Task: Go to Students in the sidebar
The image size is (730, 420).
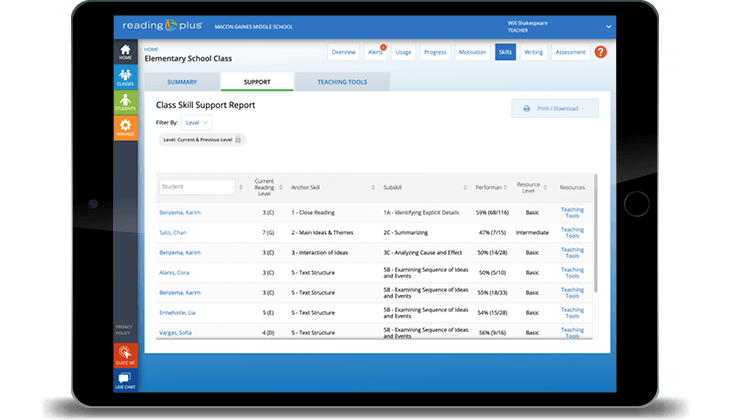Action: tap(125, 104)
